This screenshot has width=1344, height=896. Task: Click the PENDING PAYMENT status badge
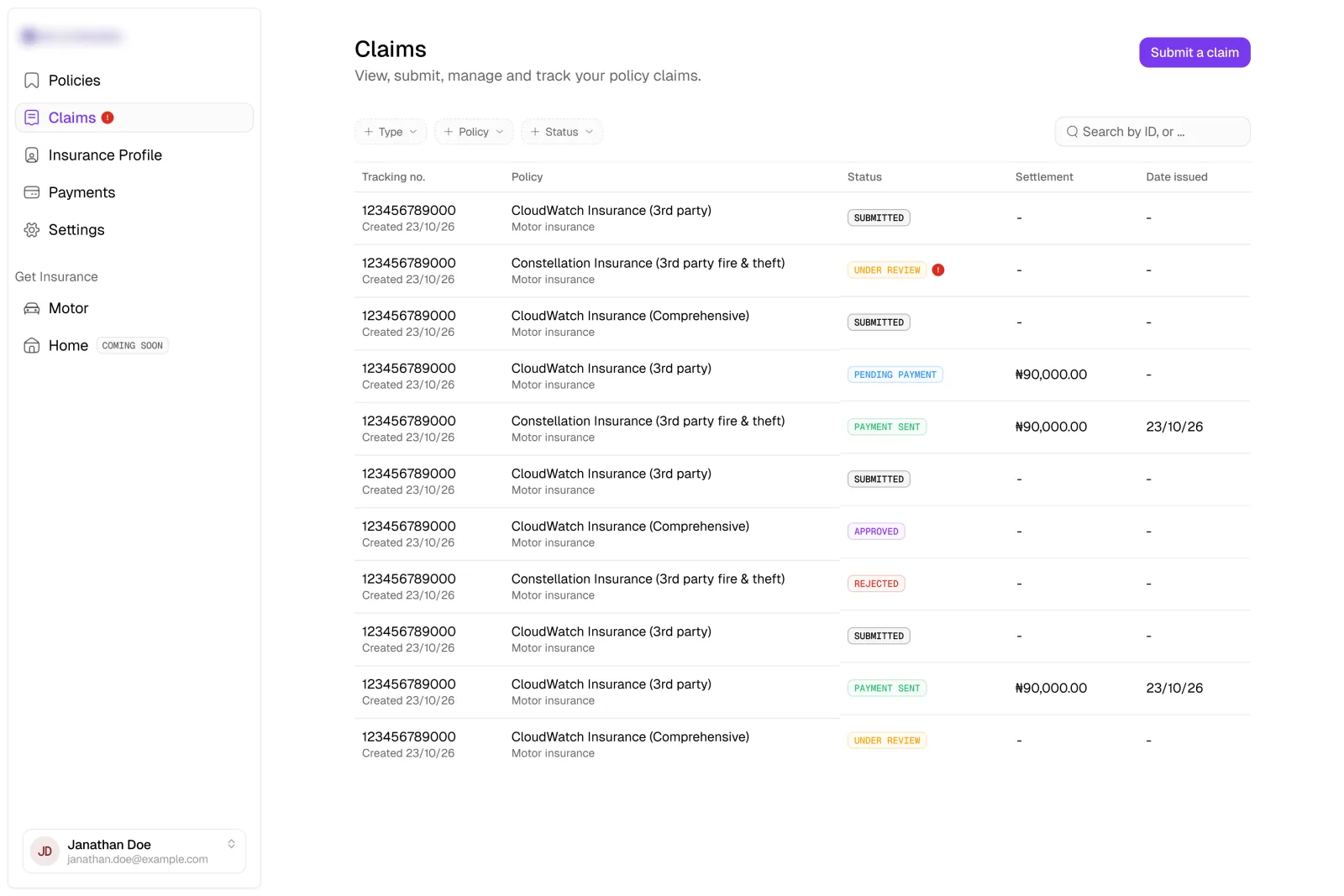tap(895, 375)
